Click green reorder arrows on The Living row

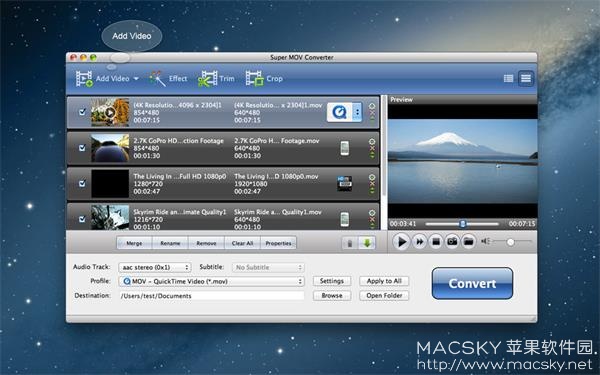tap(372, 191)
